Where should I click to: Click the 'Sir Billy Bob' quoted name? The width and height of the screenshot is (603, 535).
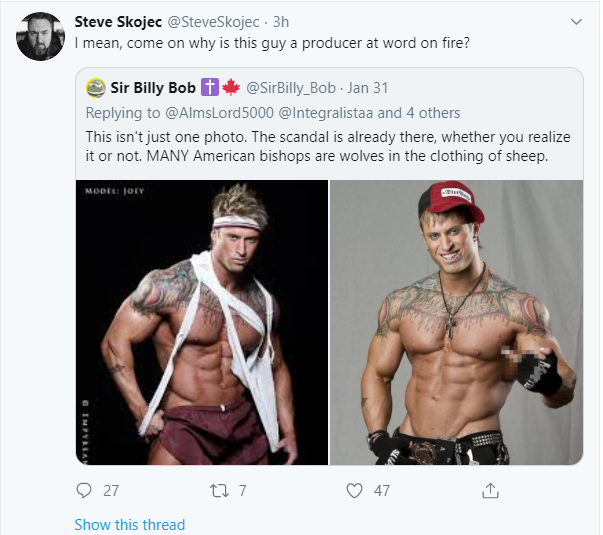tap(155, 86)
